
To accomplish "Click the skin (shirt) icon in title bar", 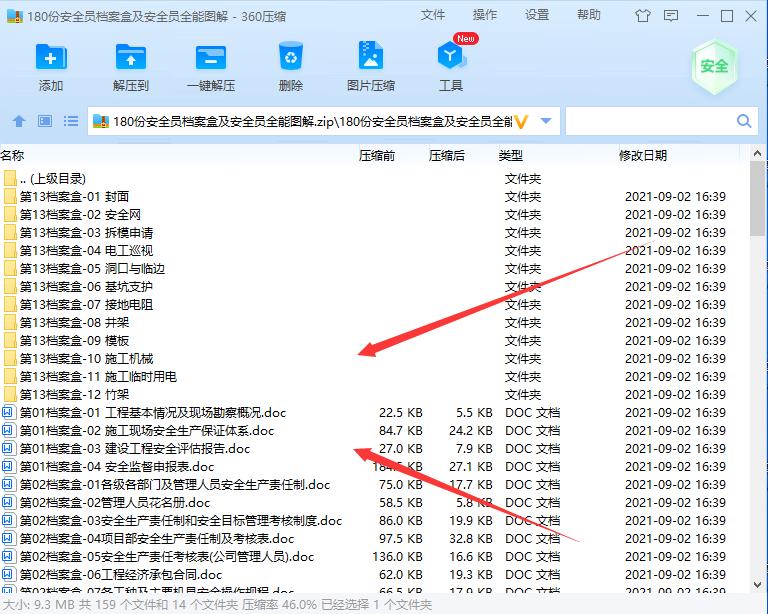I will pos(643,16).
